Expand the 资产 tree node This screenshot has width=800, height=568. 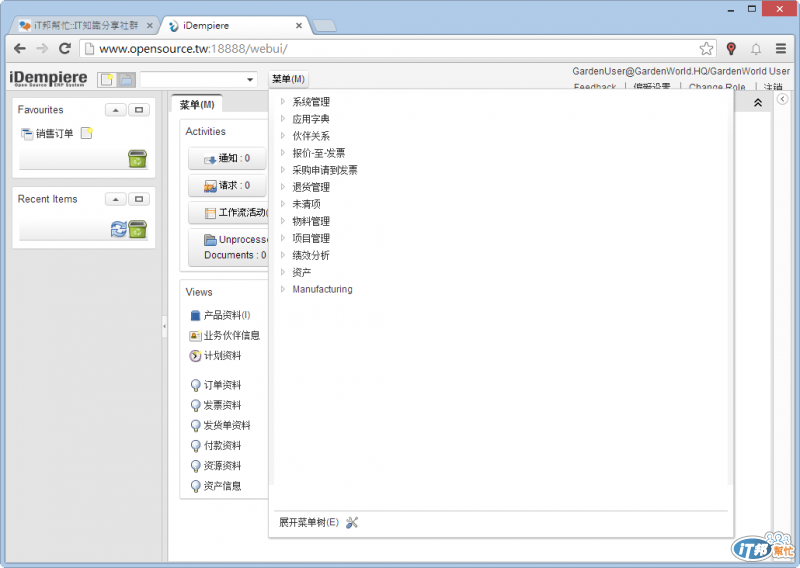283,272
